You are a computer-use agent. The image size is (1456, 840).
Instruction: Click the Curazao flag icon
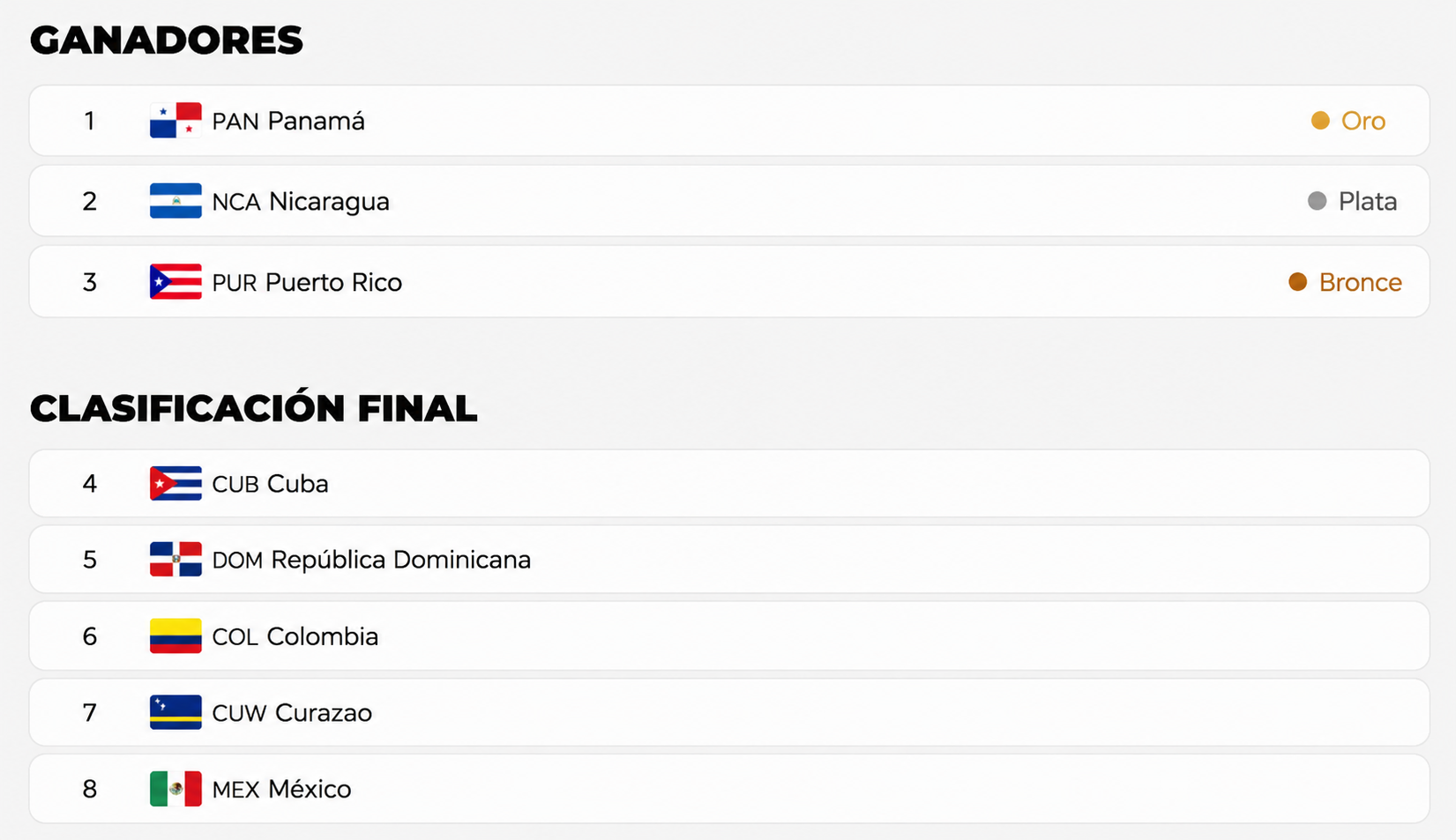click(175, 712)
